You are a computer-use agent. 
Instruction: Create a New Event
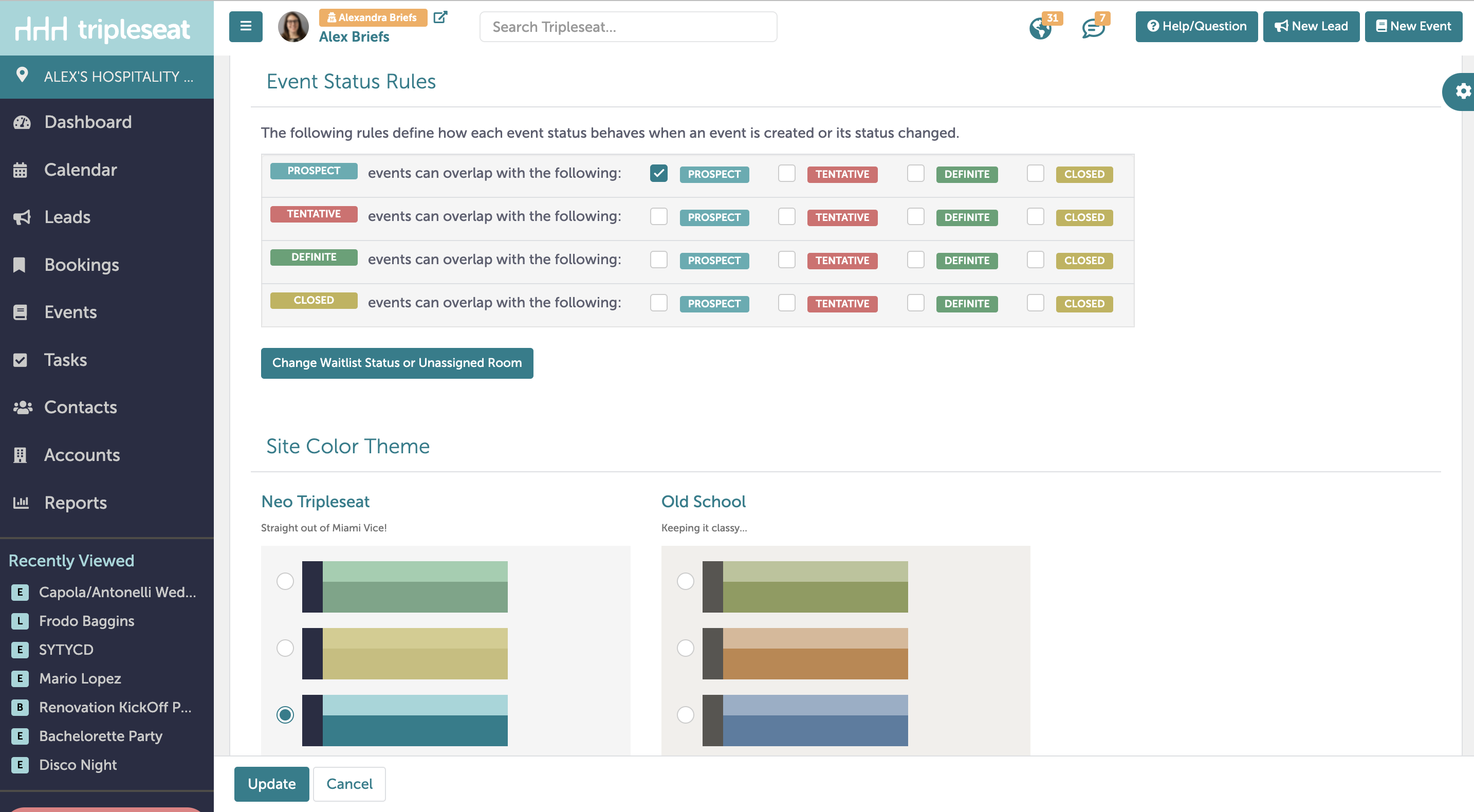click(x=1413, y=26)
